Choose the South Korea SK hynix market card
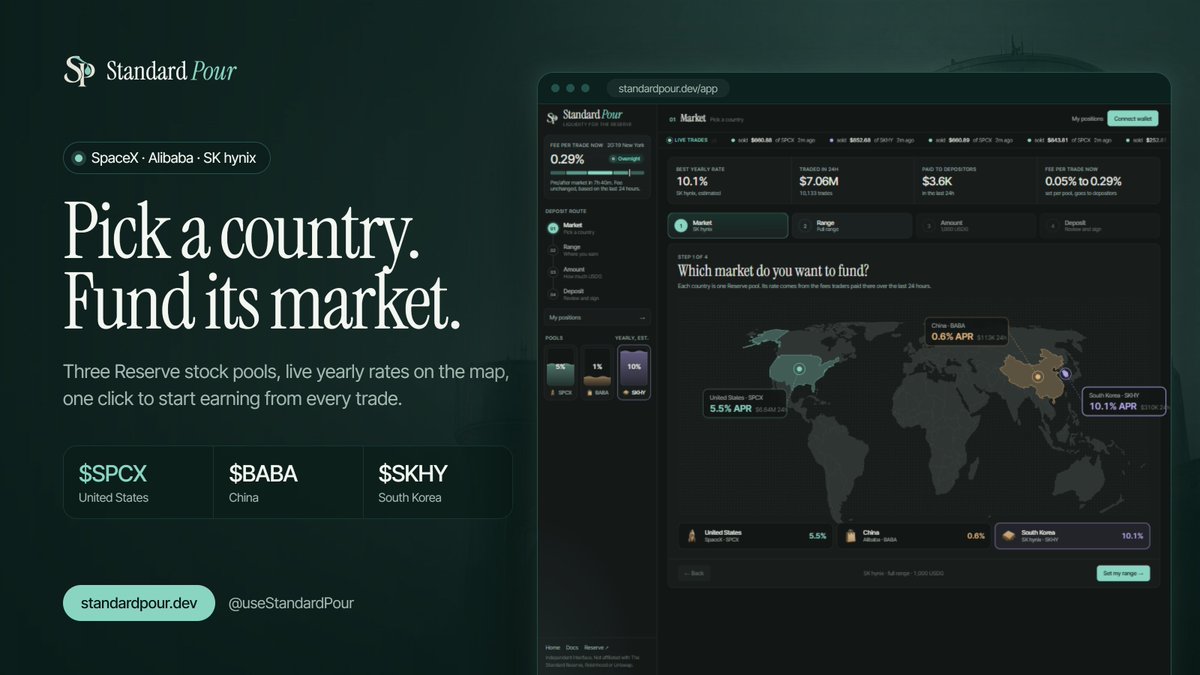The width and height of the screenshot is (1200, 675). 1072,536
